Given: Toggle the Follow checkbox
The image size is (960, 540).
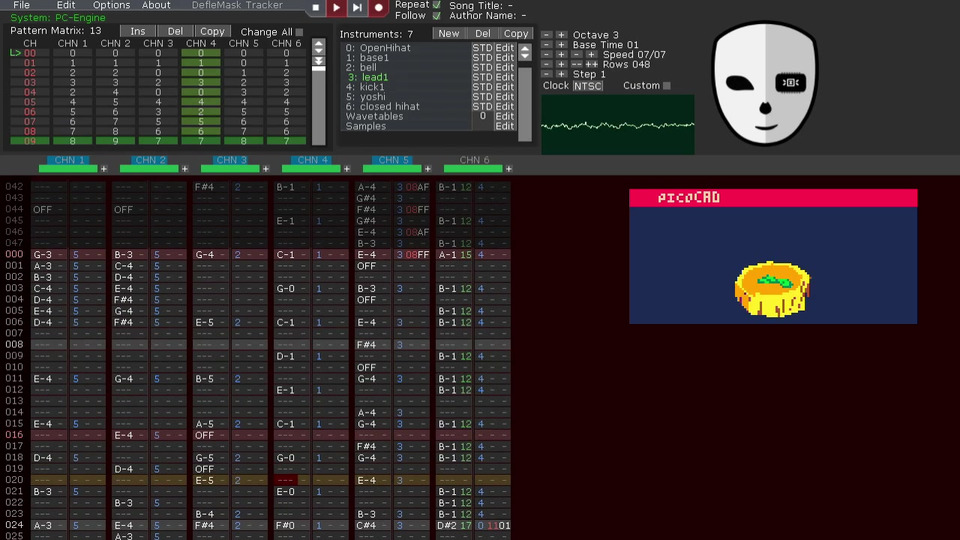Looking at the screenshot, I should click(x=436, y=16).
